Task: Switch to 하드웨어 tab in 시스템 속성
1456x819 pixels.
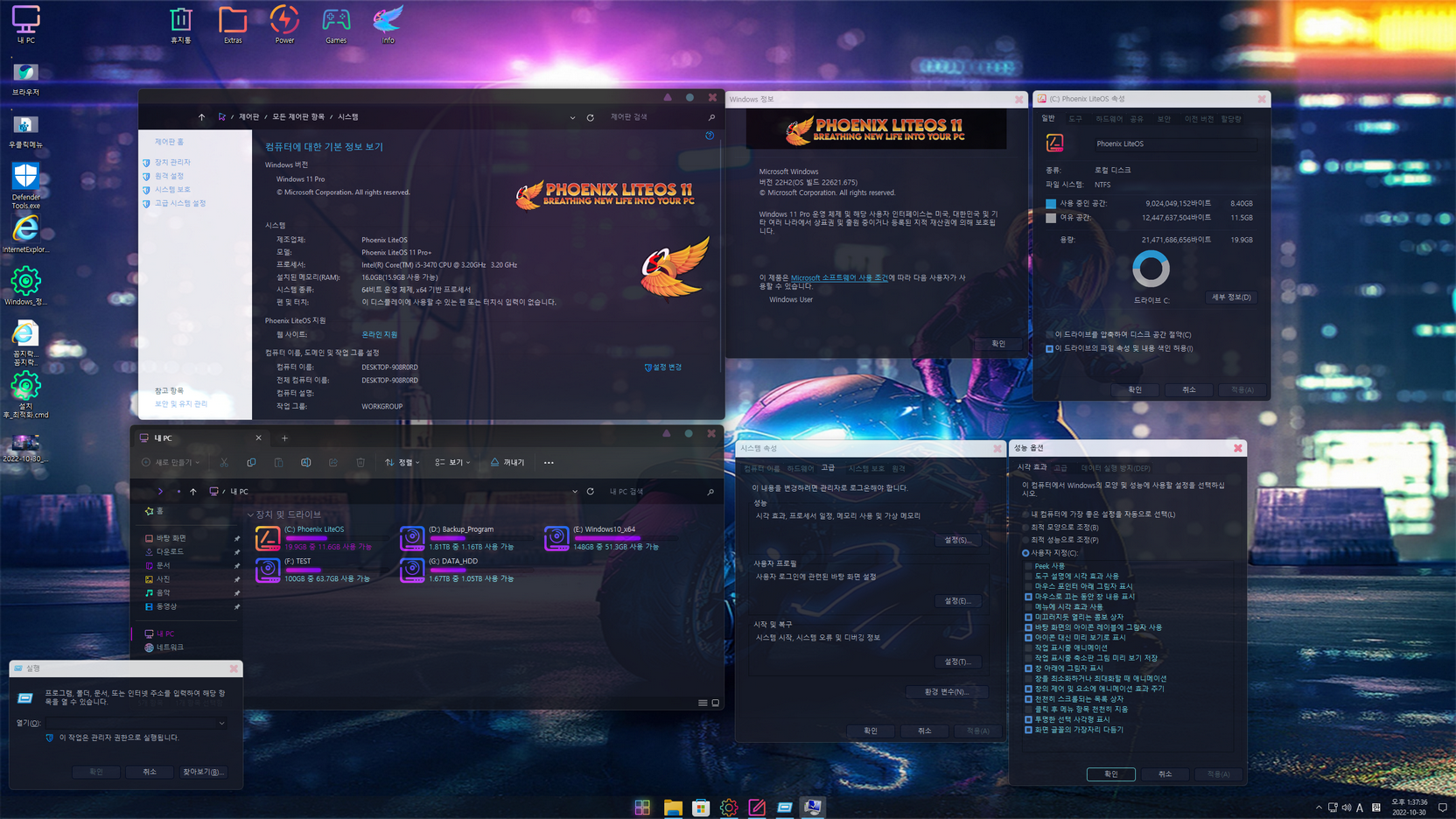Action: (800, 468)
